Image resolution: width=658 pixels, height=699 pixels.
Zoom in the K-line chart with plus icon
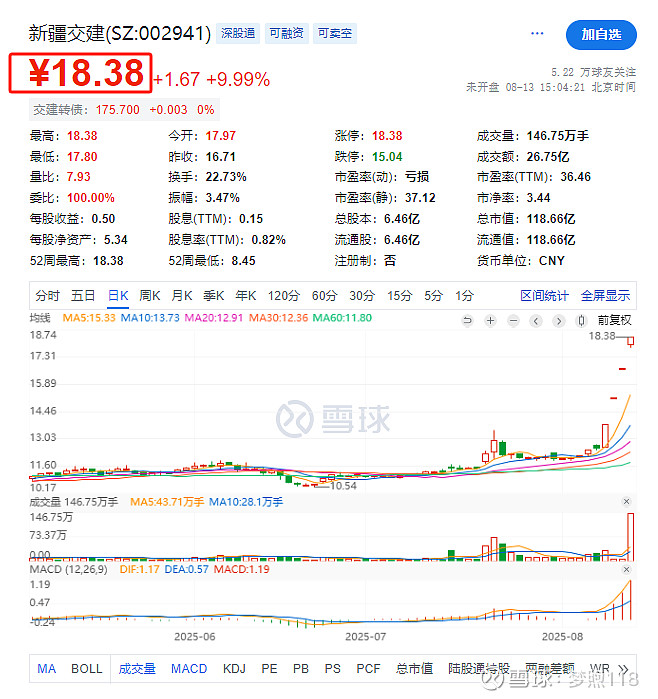pyautogui.click(x=490, y=321)
